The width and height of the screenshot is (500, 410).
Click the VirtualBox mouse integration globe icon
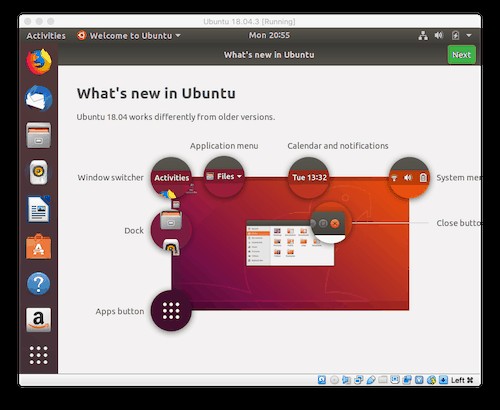pyautogui.click(x=431, y=380)
